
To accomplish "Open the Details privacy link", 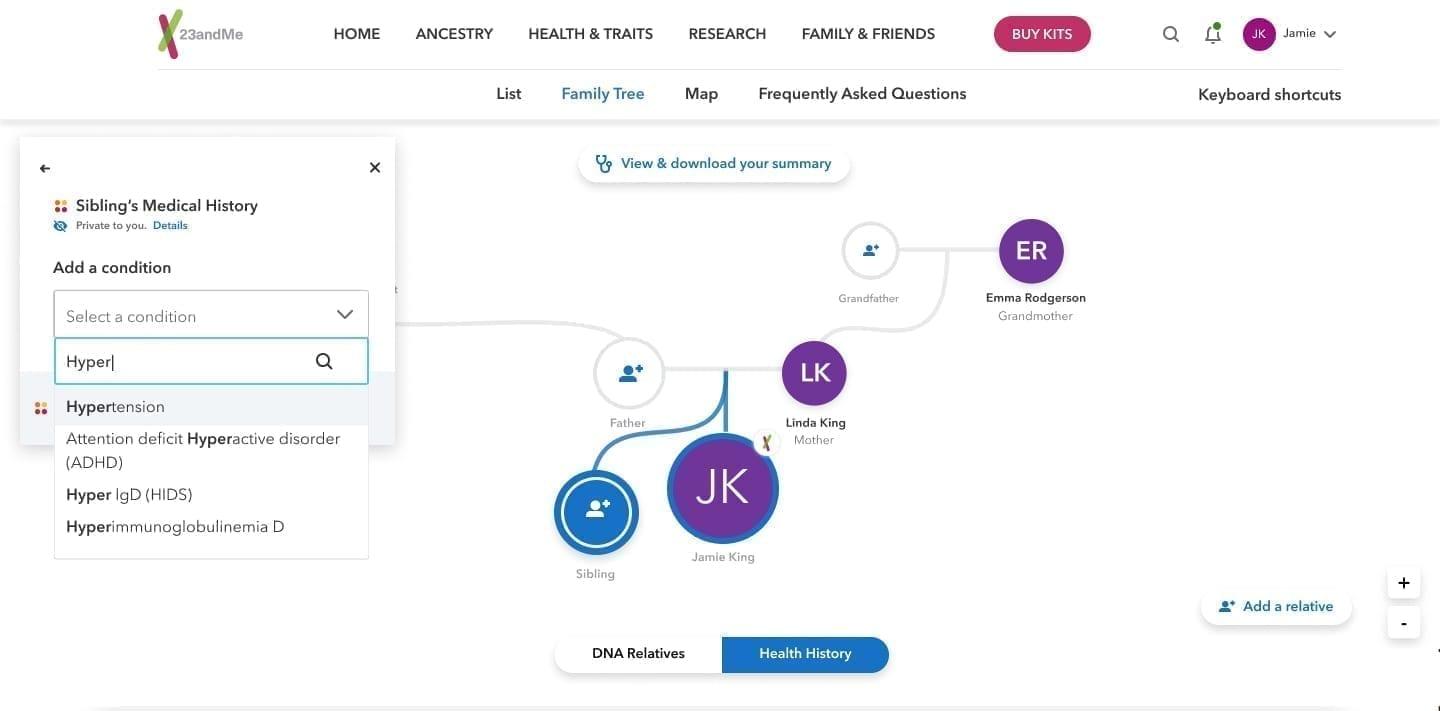I will pos(170,226).
